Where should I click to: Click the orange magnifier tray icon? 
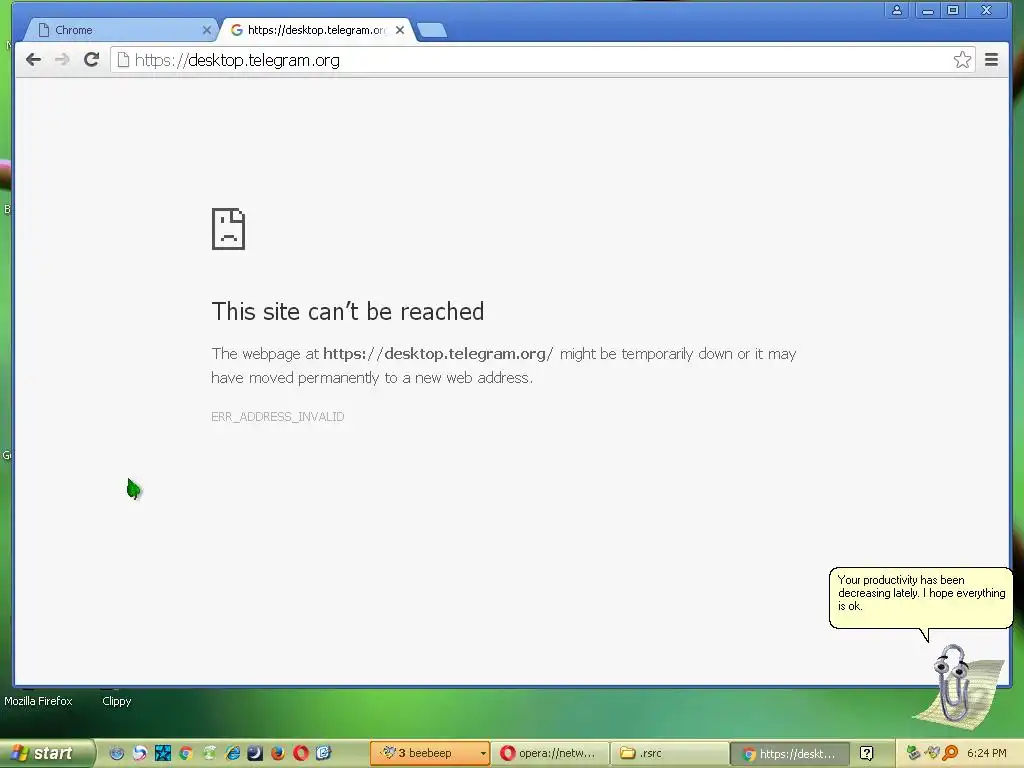950,753
